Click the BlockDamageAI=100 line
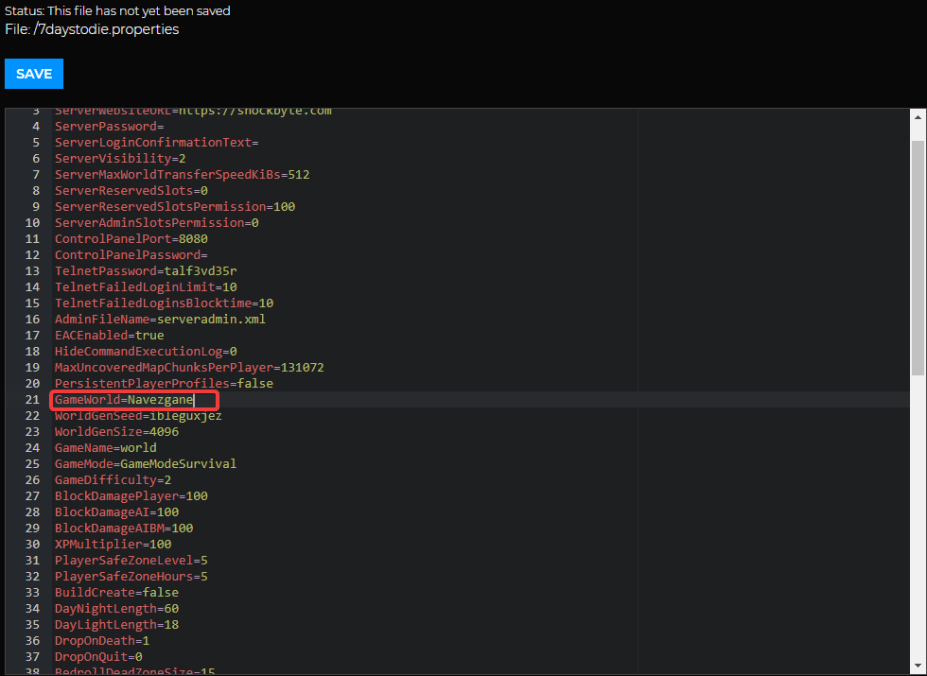Viewport: 927px width, 676px height. tap(116, 512)
